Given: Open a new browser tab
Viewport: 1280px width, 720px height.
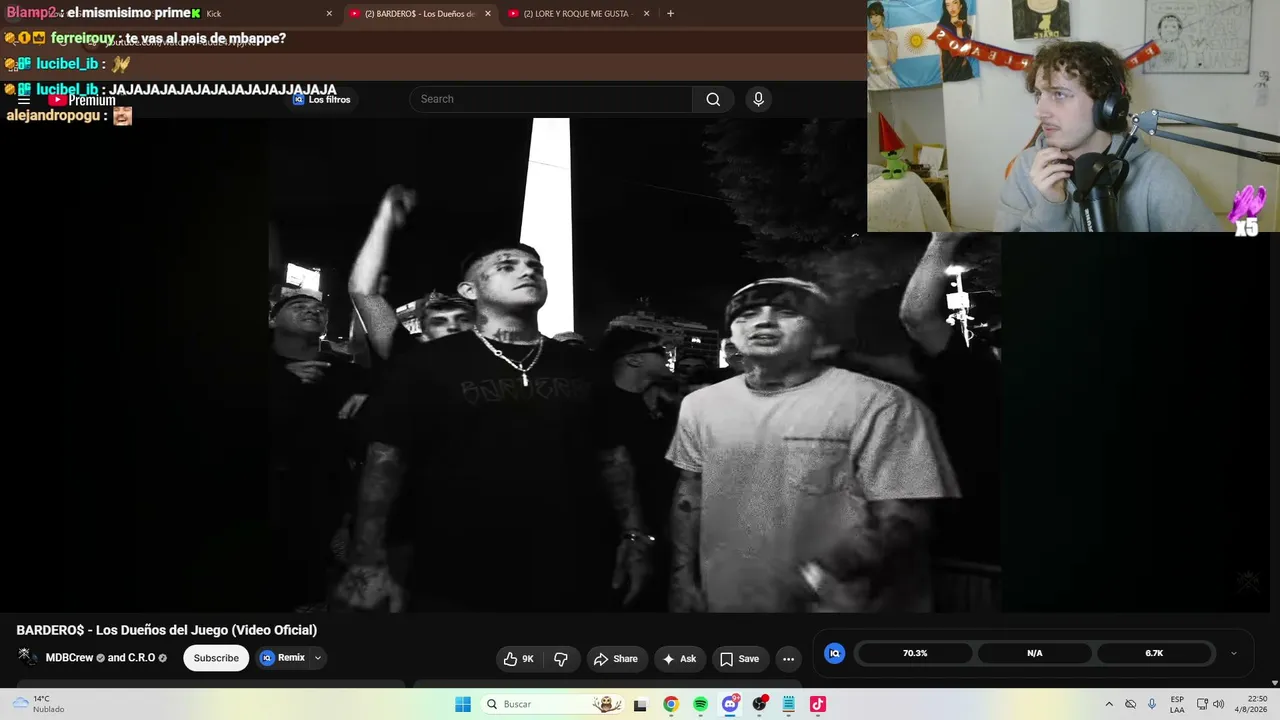Looking at the screenshot, I should coord(670,14).
